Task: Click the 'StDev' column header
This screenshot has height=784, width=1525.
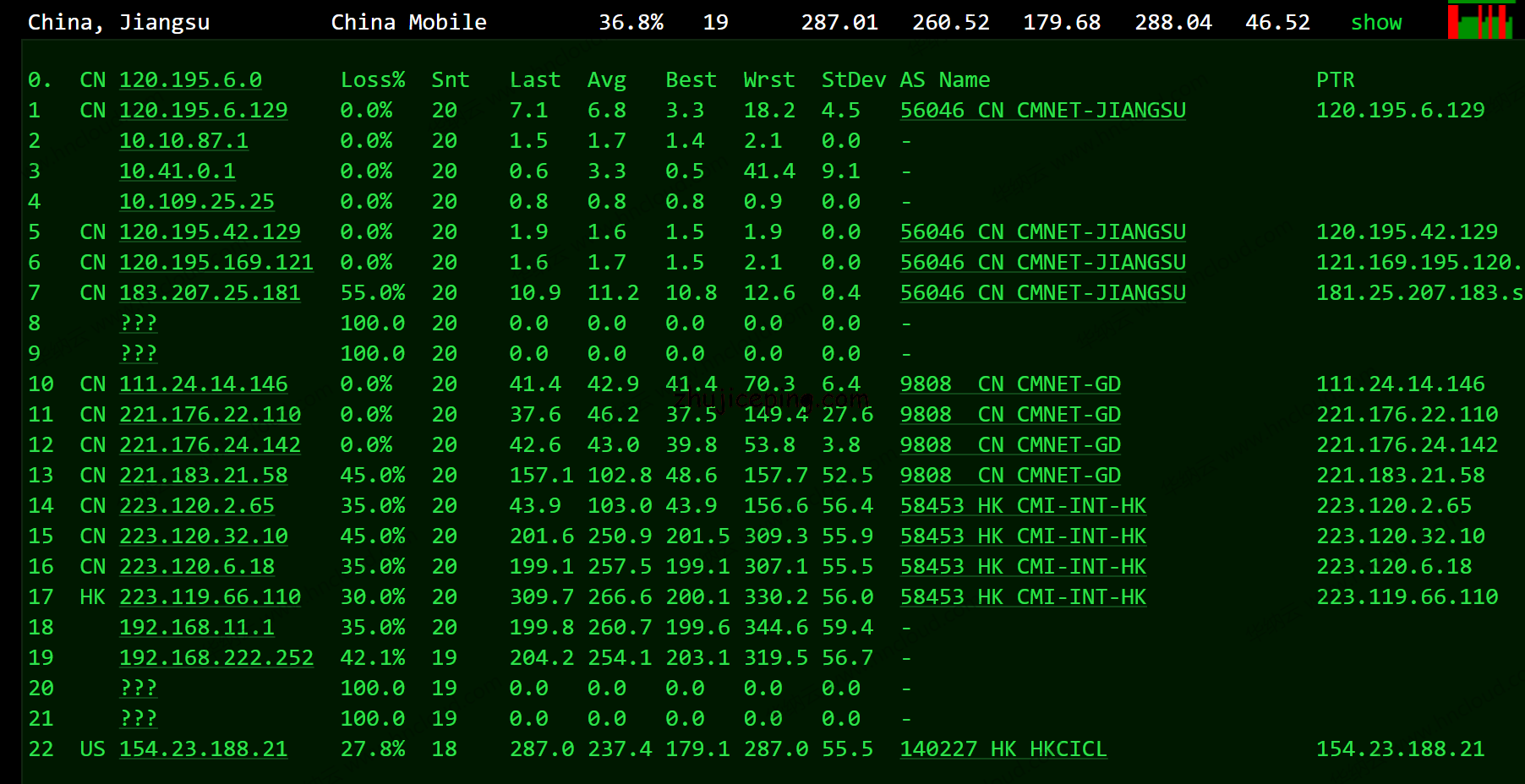Action: (854, 80)
